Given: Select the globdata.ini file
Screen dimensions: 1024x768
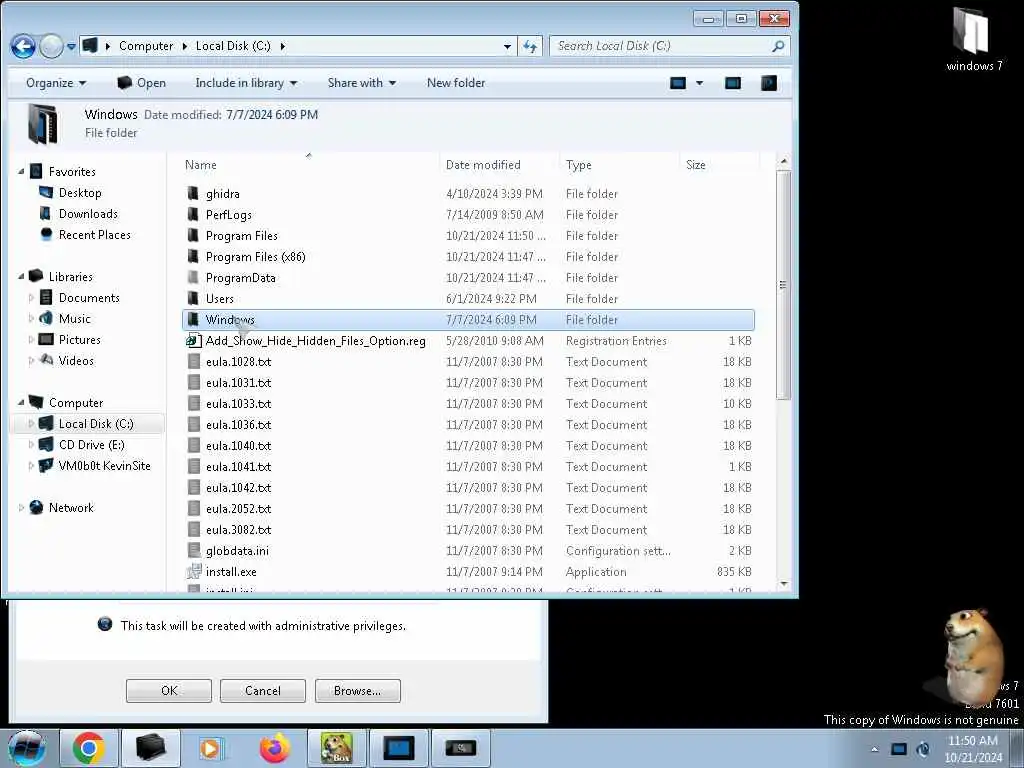Looking at the screenshot, I should coord(468,551).
